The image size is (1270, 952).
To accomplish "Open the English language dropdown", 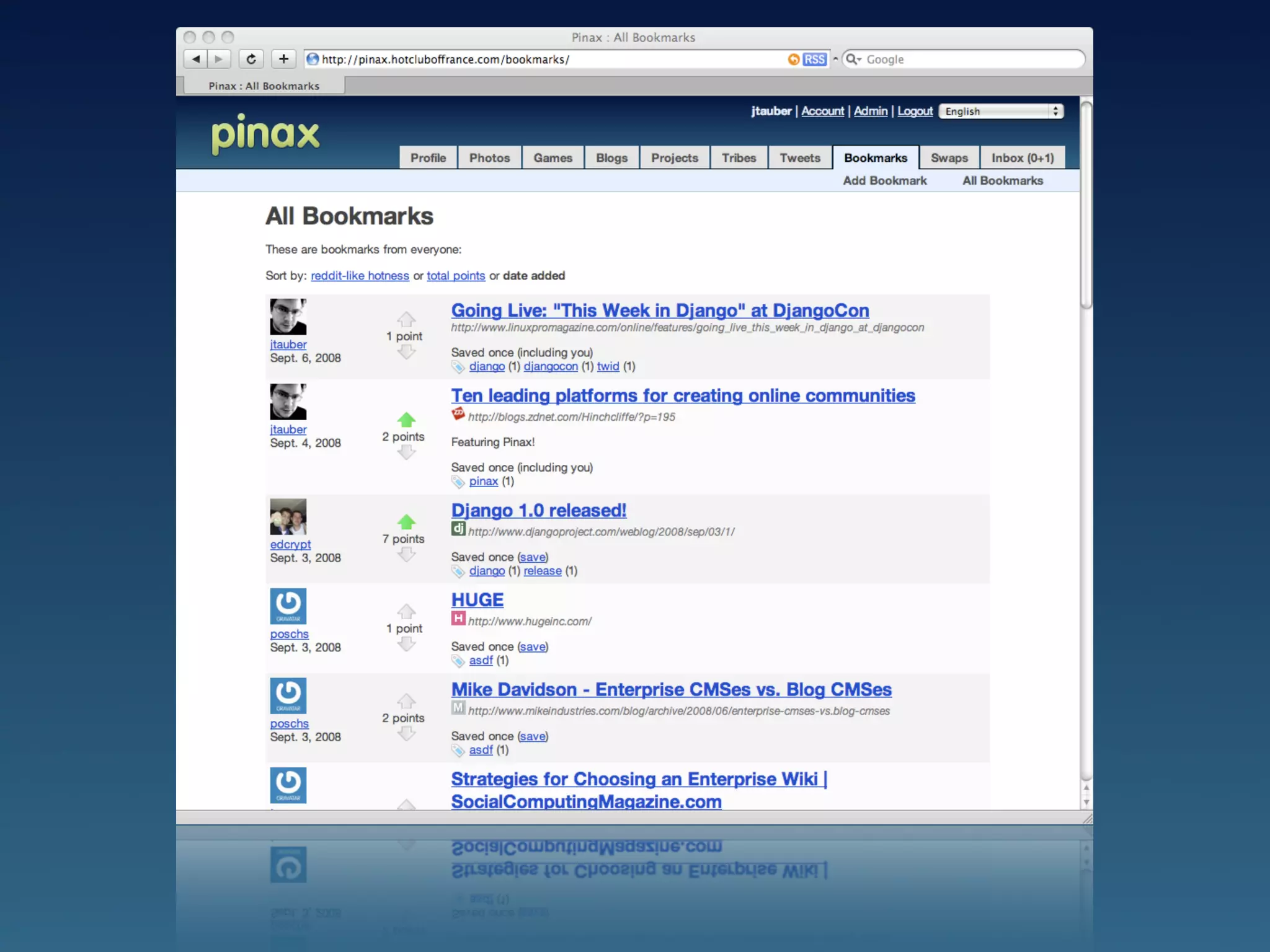I will [1001, 112].
